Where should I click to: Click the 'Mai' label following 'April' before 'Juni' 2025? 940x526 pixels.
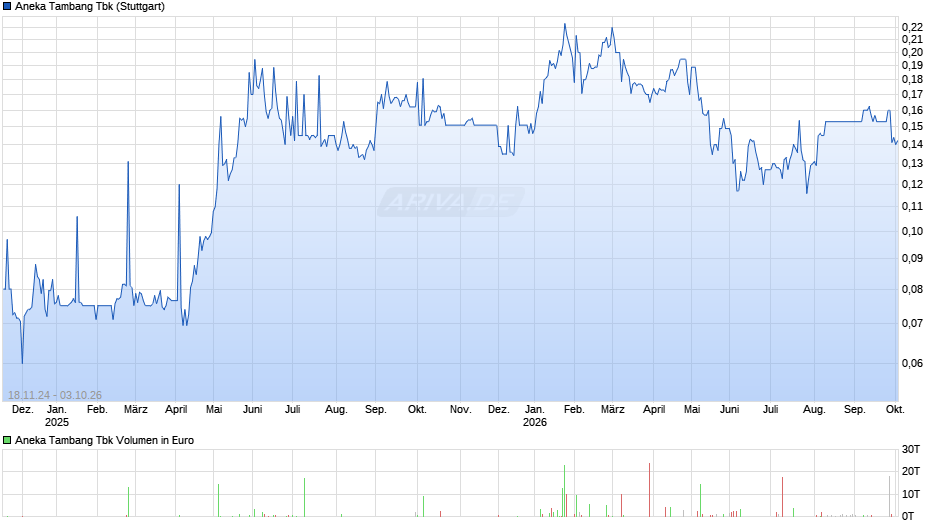[x=214, y=410]
